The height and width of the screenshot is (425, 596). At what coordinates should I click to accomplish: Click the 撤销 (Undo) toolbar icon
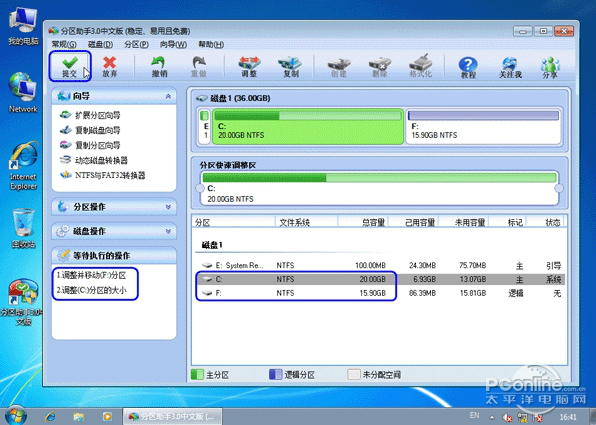coord(159,67)
